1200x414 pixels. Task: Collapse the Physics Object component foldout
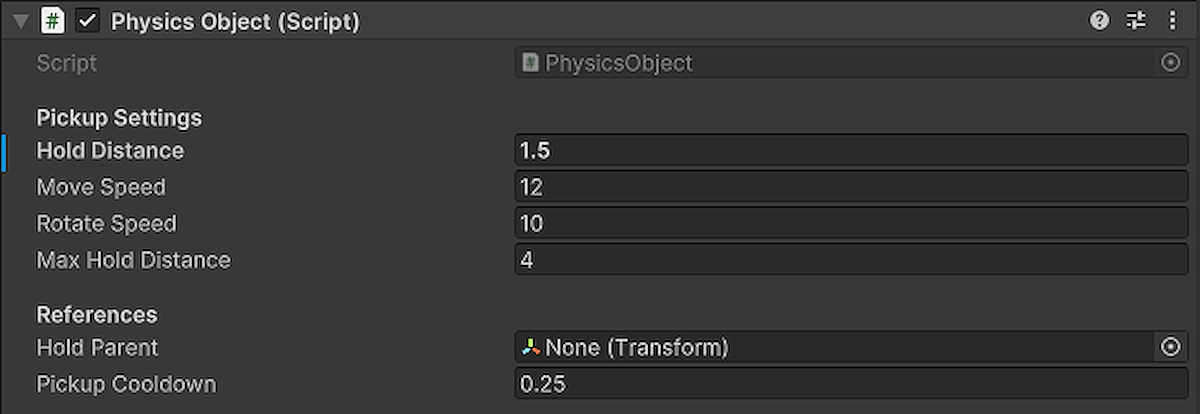pyautogui.click(x=20, y=20)
